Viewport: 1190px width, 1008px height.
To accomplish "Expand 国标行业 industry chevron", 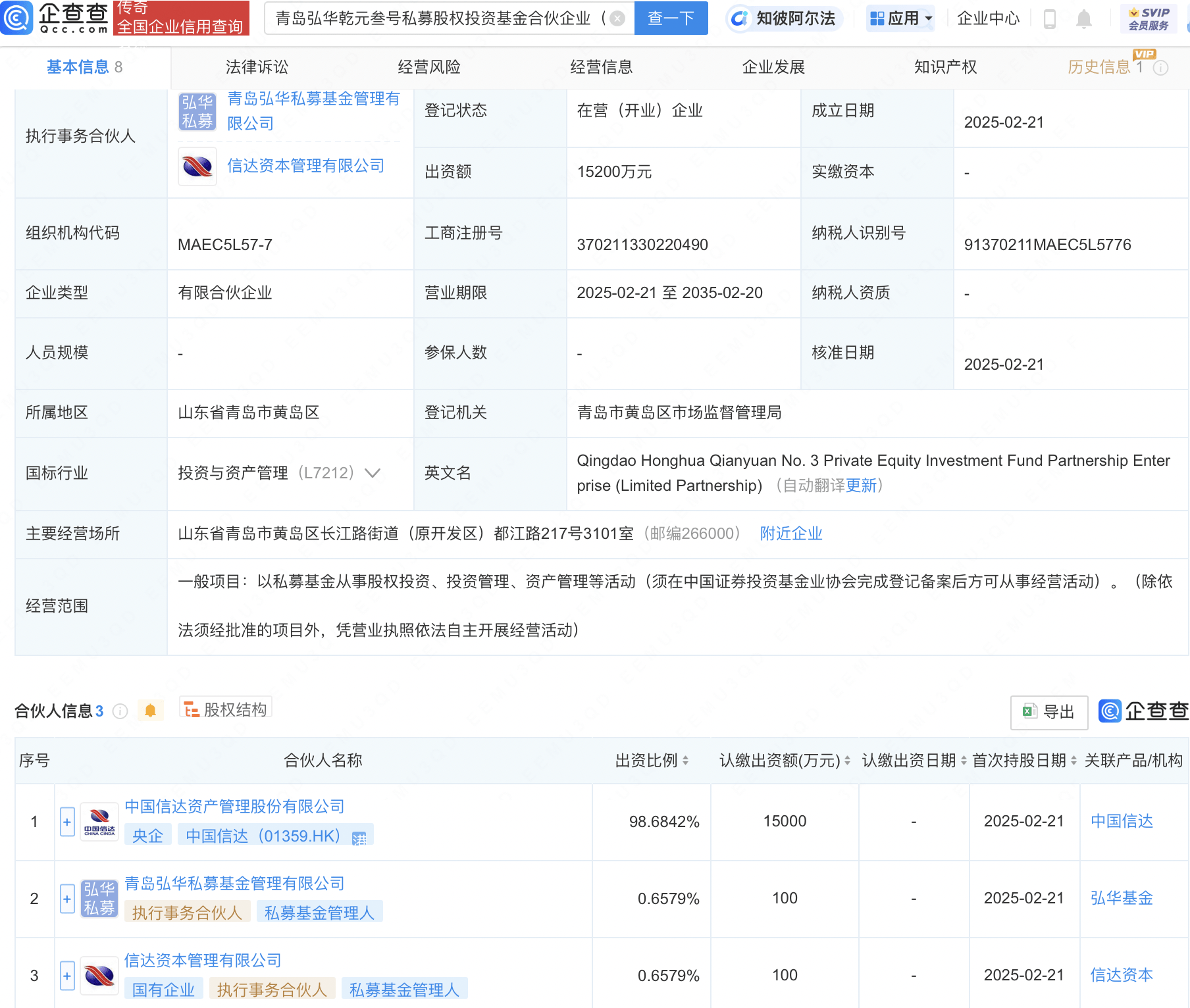I will [373, 473].
